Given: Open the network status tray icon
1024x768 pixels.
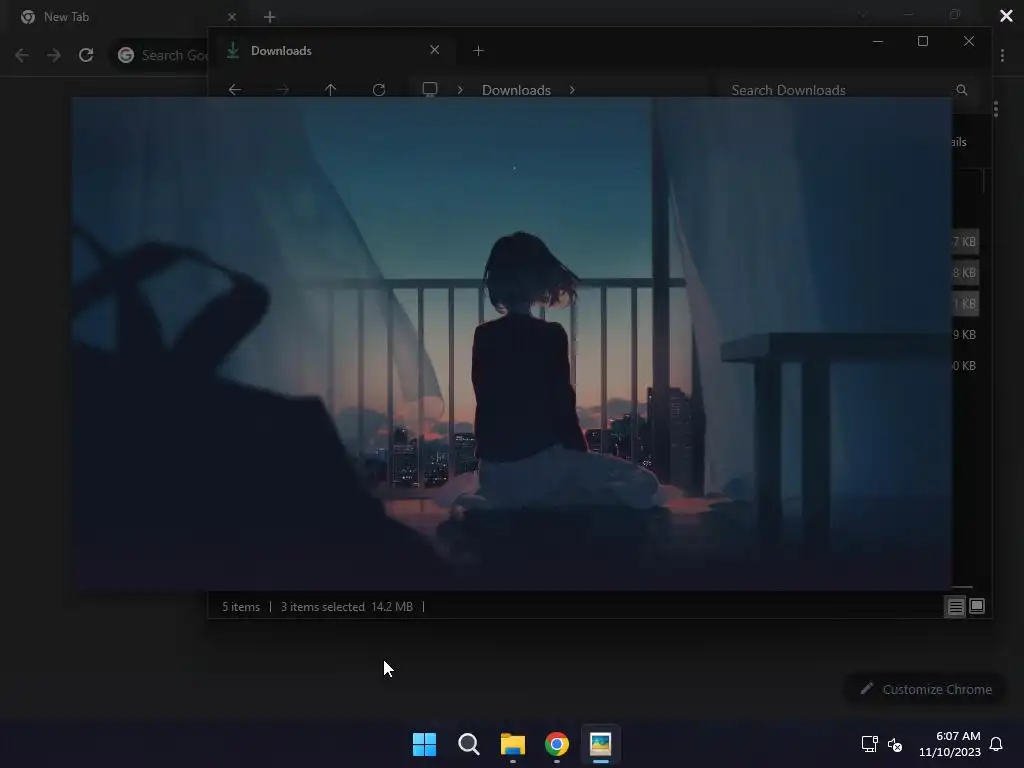Looking at the screenshot, I should tap(869, 744).
